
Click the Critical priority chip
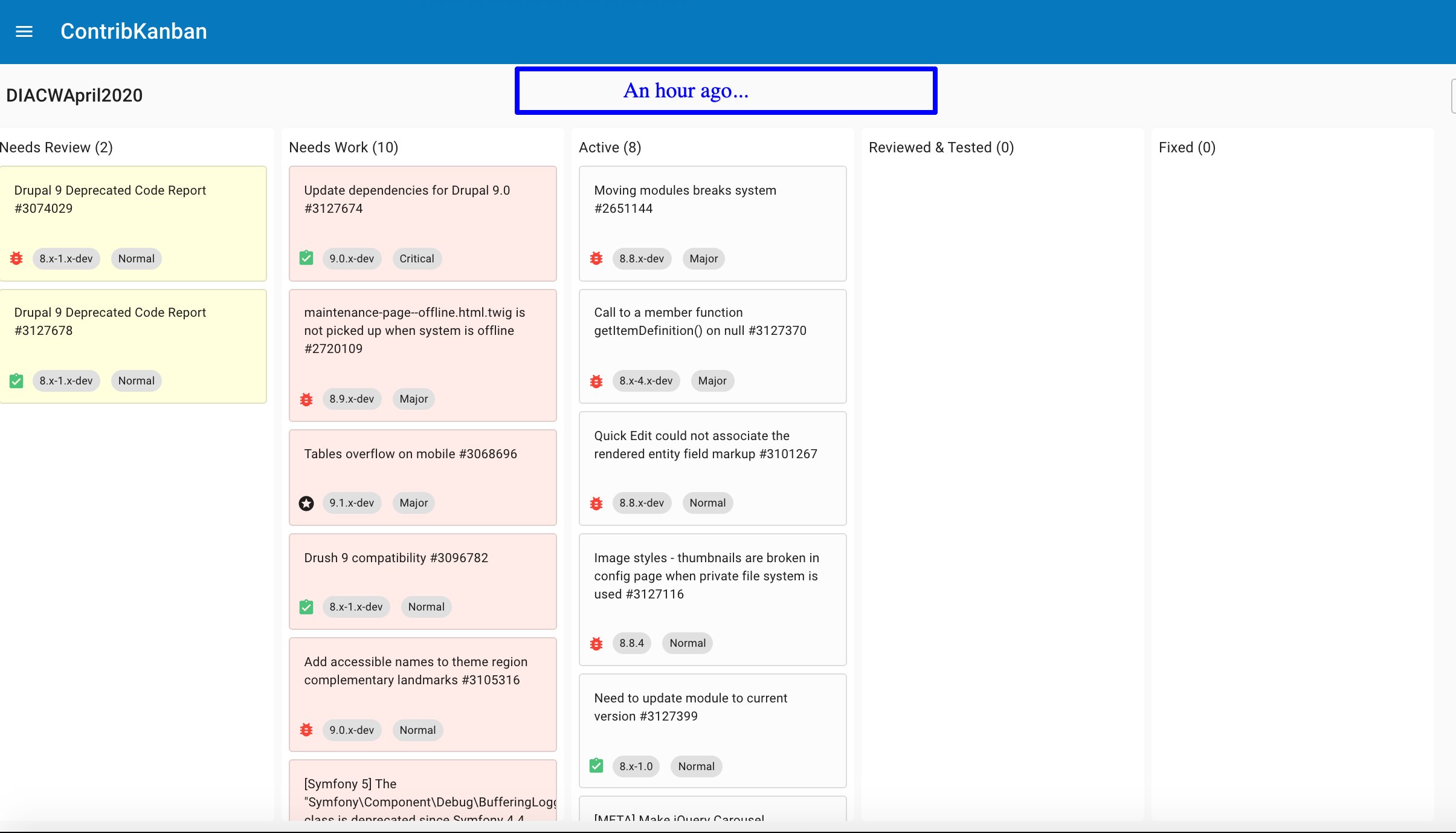pyautogui.click(x=417, y=259)
